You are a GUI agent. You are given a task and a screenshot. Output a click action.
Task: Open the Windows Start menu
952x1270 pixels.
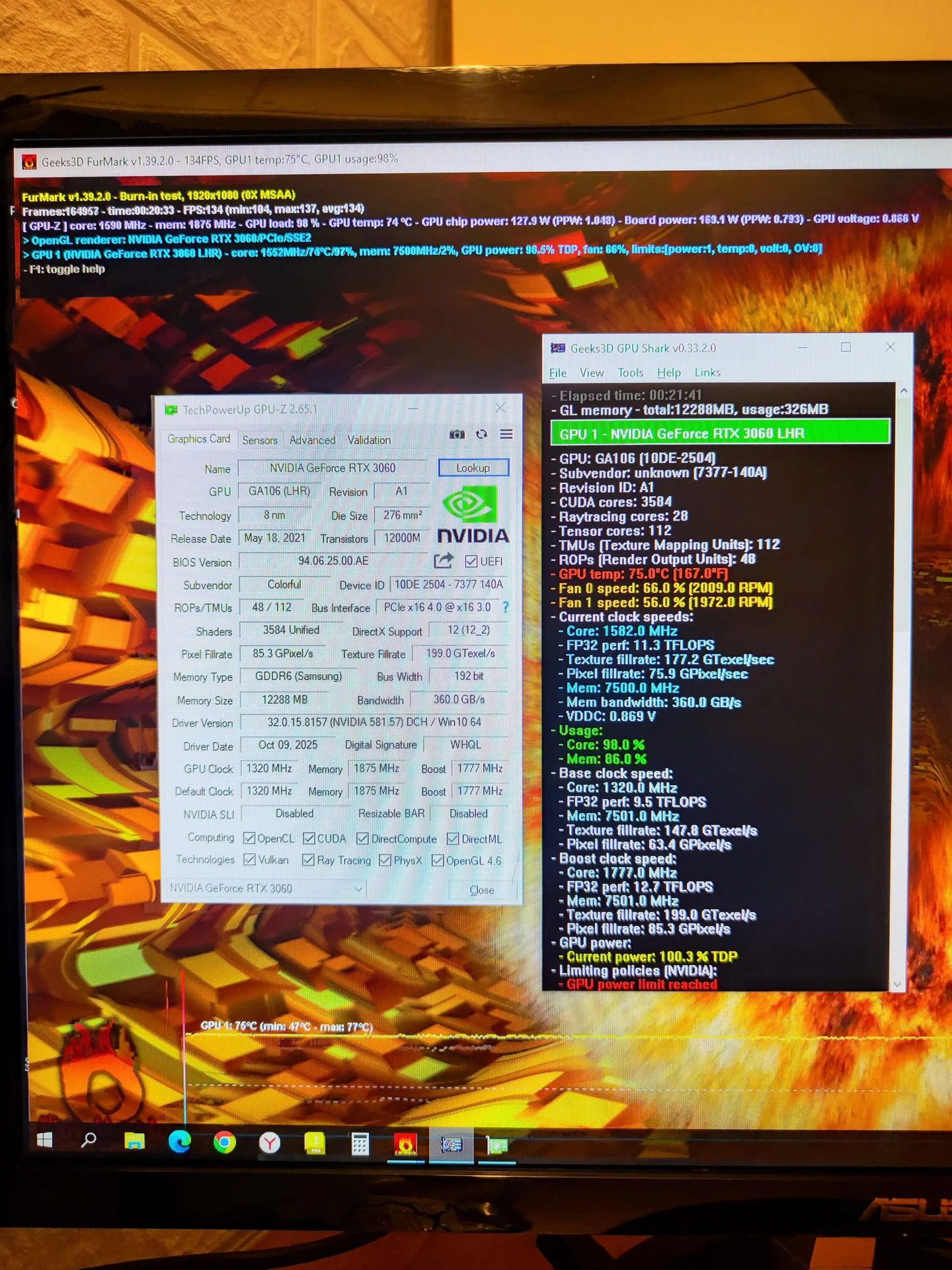[x=45, y=1140]
